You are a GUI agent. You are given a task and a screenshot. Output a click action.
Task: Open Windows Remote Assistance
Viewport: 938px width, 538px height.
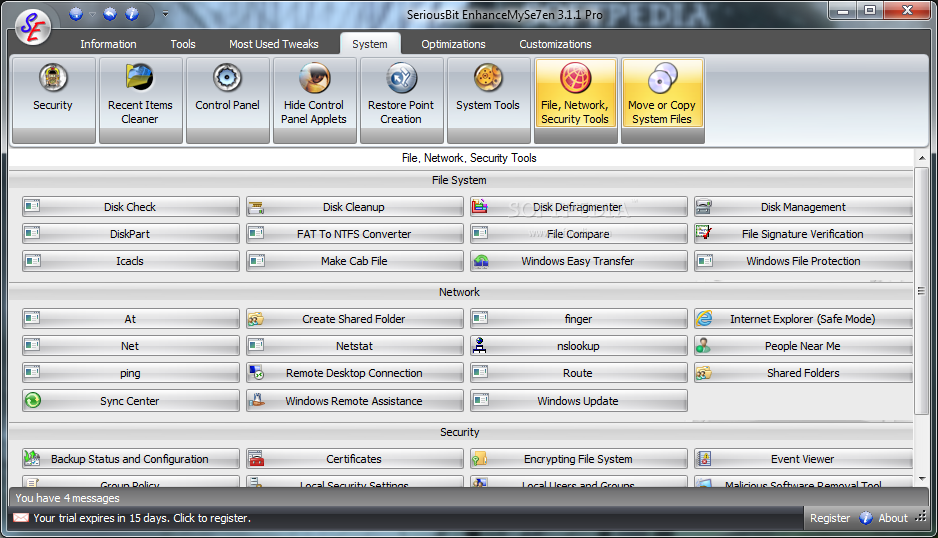tap(355, 401)
